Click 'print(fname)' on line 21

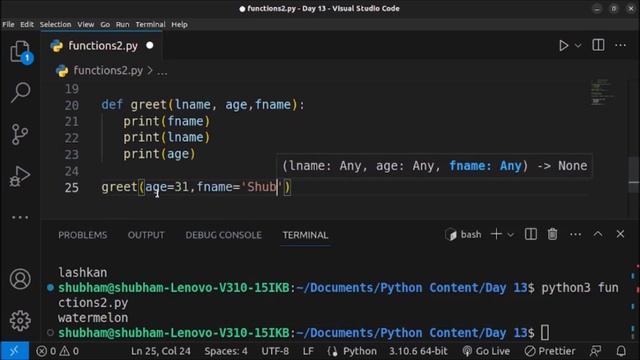[x=167, y=121]
